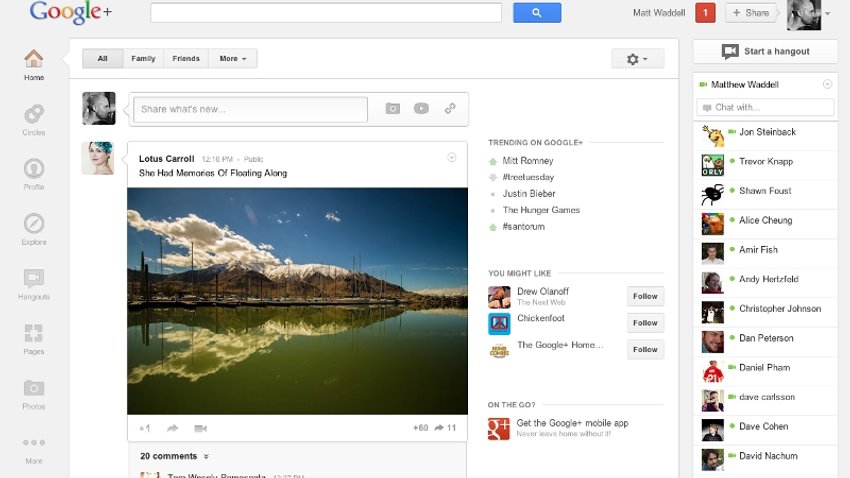Open Circles in the left sidebar

coord(34,120)
